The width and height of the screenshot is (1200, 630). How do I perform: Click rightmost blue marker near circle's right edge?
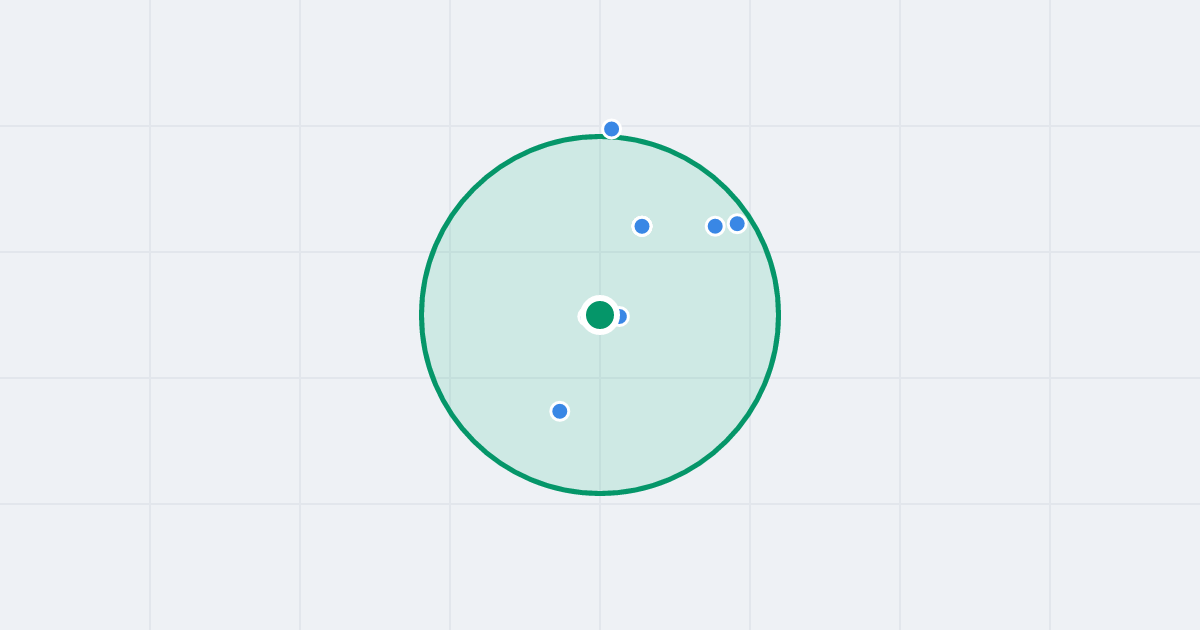(x=737, y=224)
